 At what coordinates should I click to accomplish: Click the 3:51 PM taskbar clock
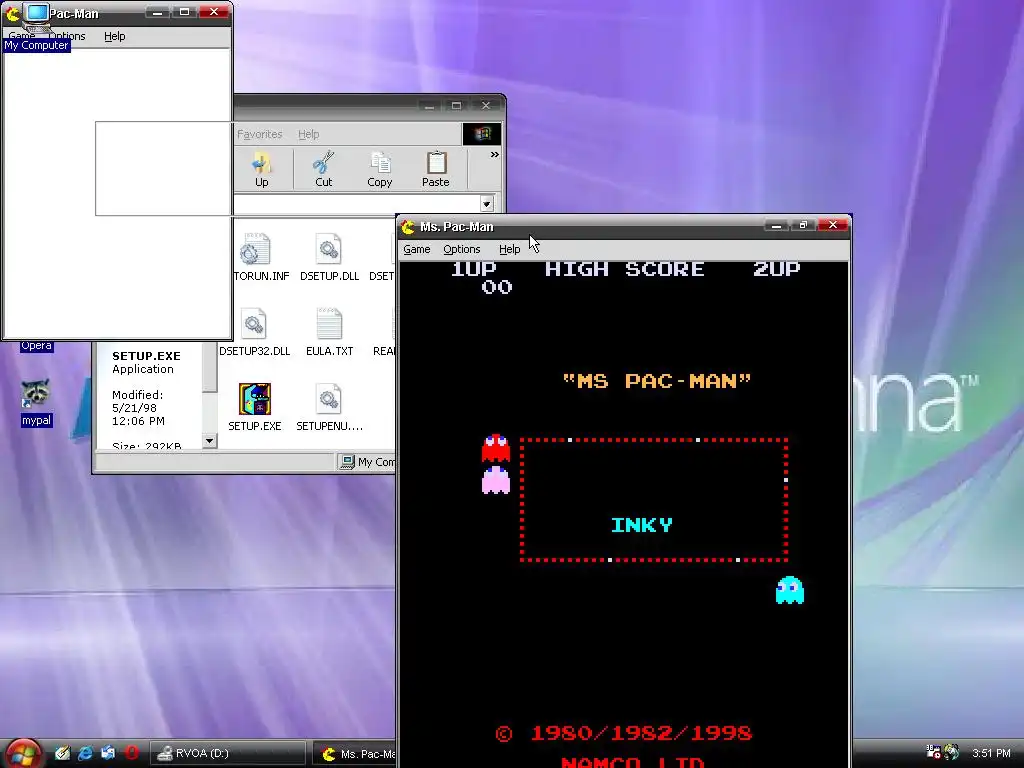coord(991,753)
